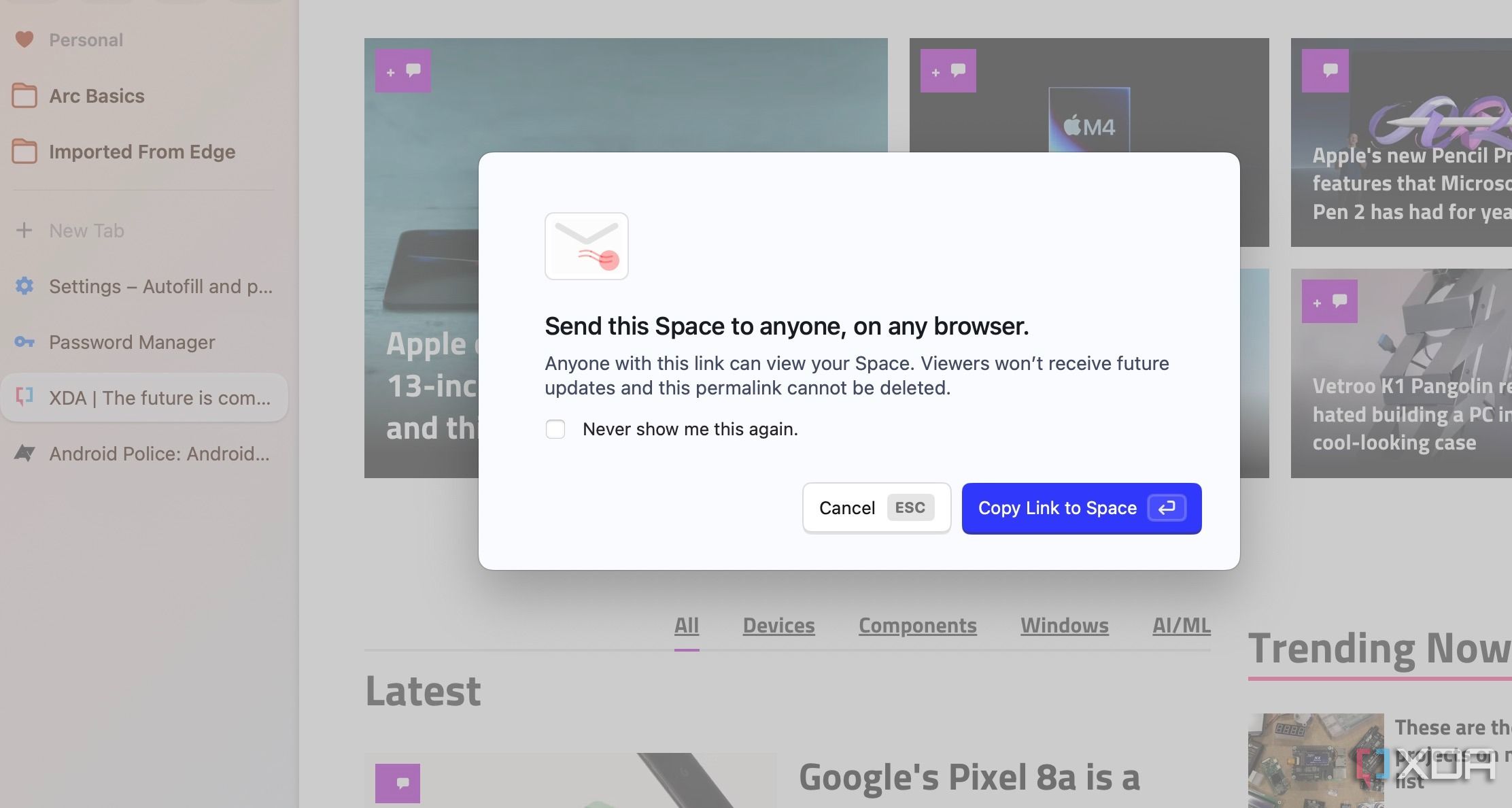Click the '+ New Tab' sidebar item
The height and width of the screenshot is (808, 1512).
pyautogui.click(x=86, y=230)
